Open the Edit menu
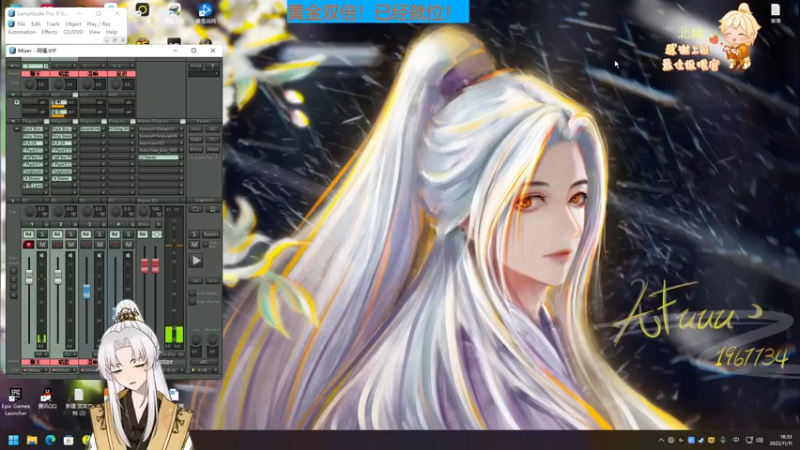 coord(36,24)
